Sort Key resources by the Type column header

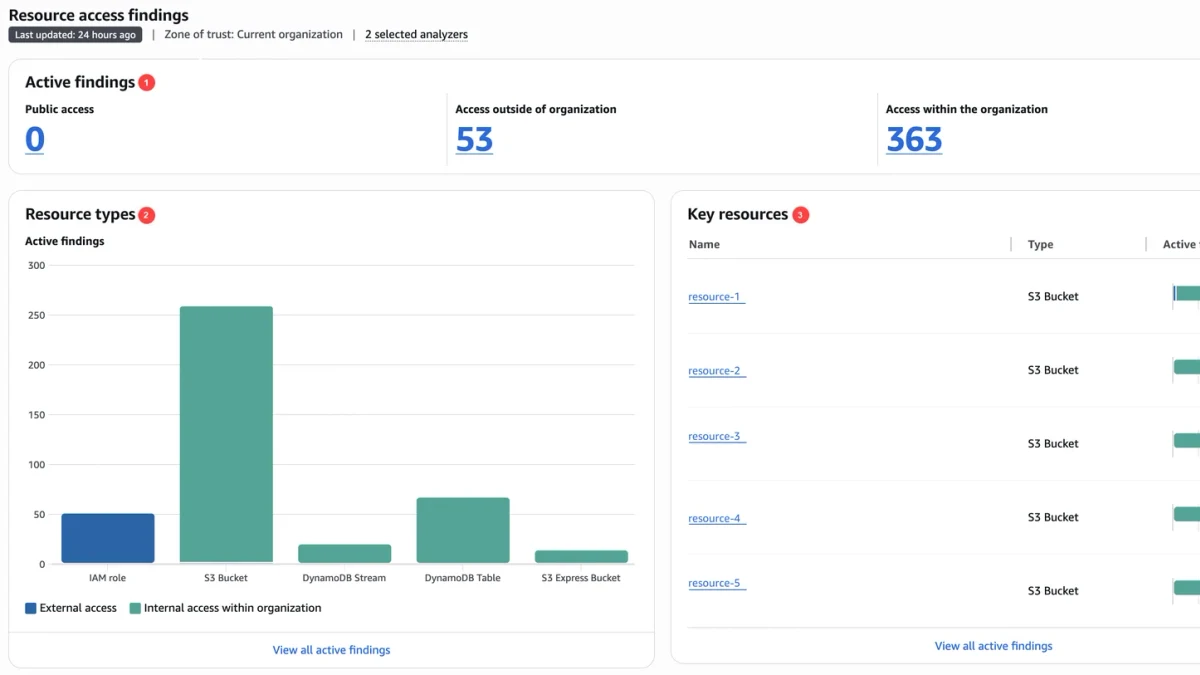1040,244
